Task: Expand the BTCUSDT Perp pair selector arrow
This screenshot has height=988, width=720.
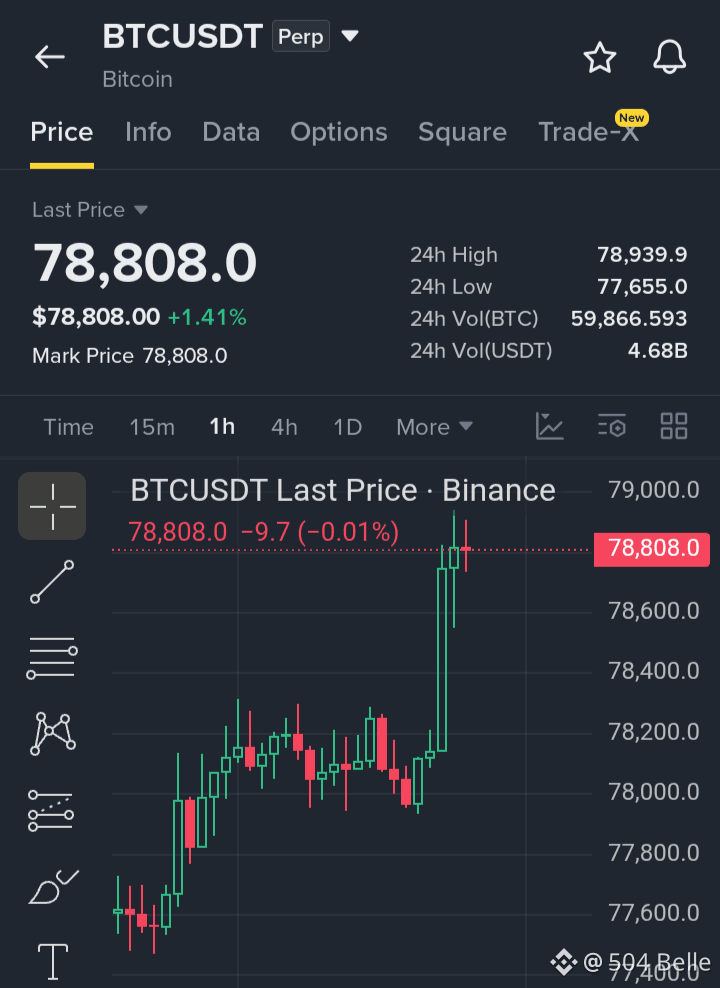Action: pyautogui.click(x=350, y=36)
